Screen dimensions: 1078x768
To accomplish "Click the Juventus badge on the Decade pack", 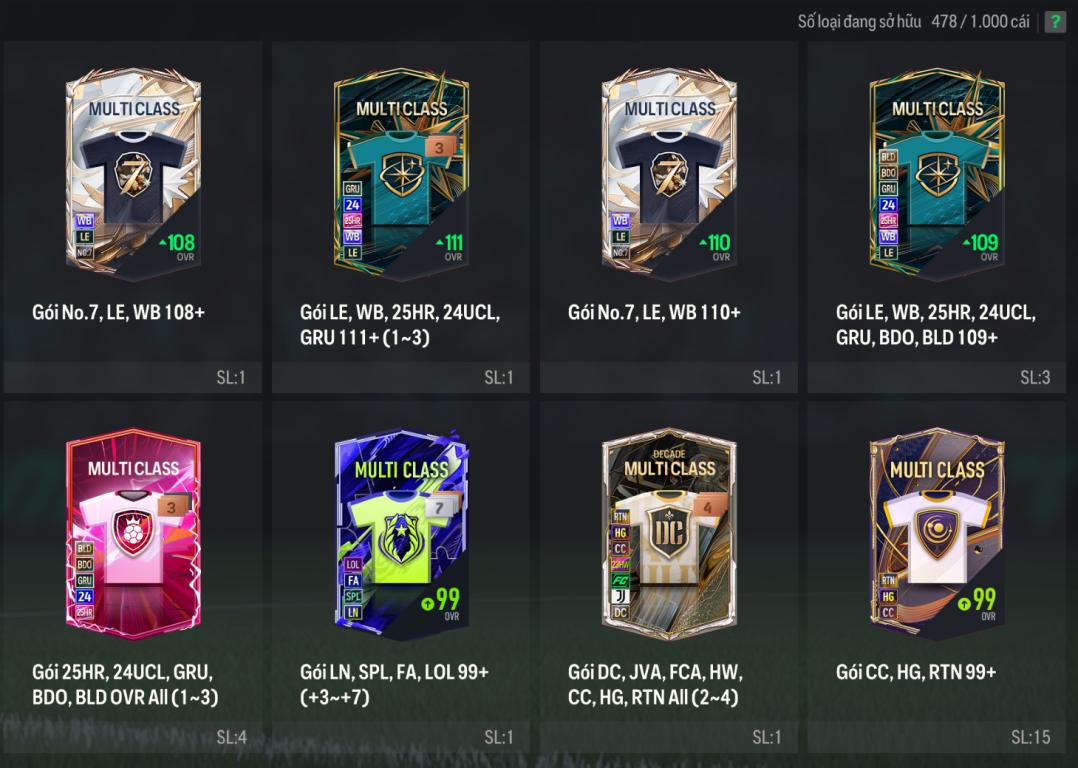I will pyautogui.click(x=620, y=596).
